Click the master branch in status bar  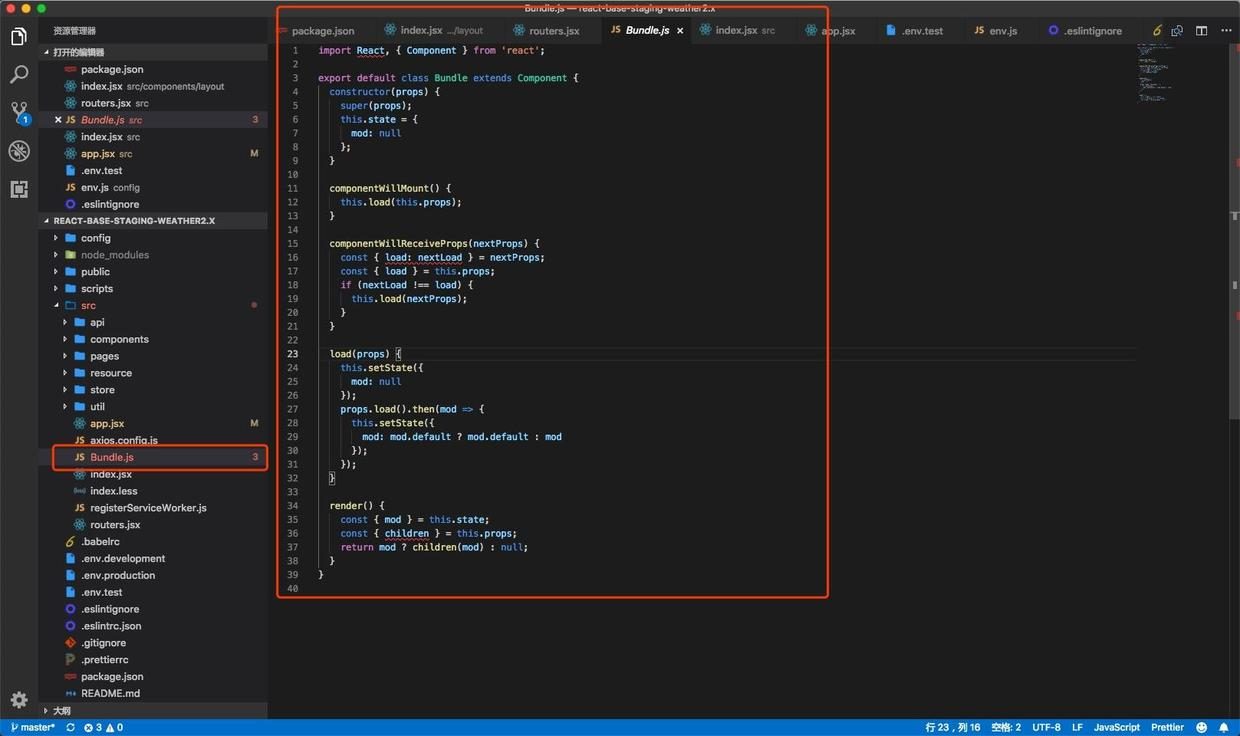tap(33, 728)
